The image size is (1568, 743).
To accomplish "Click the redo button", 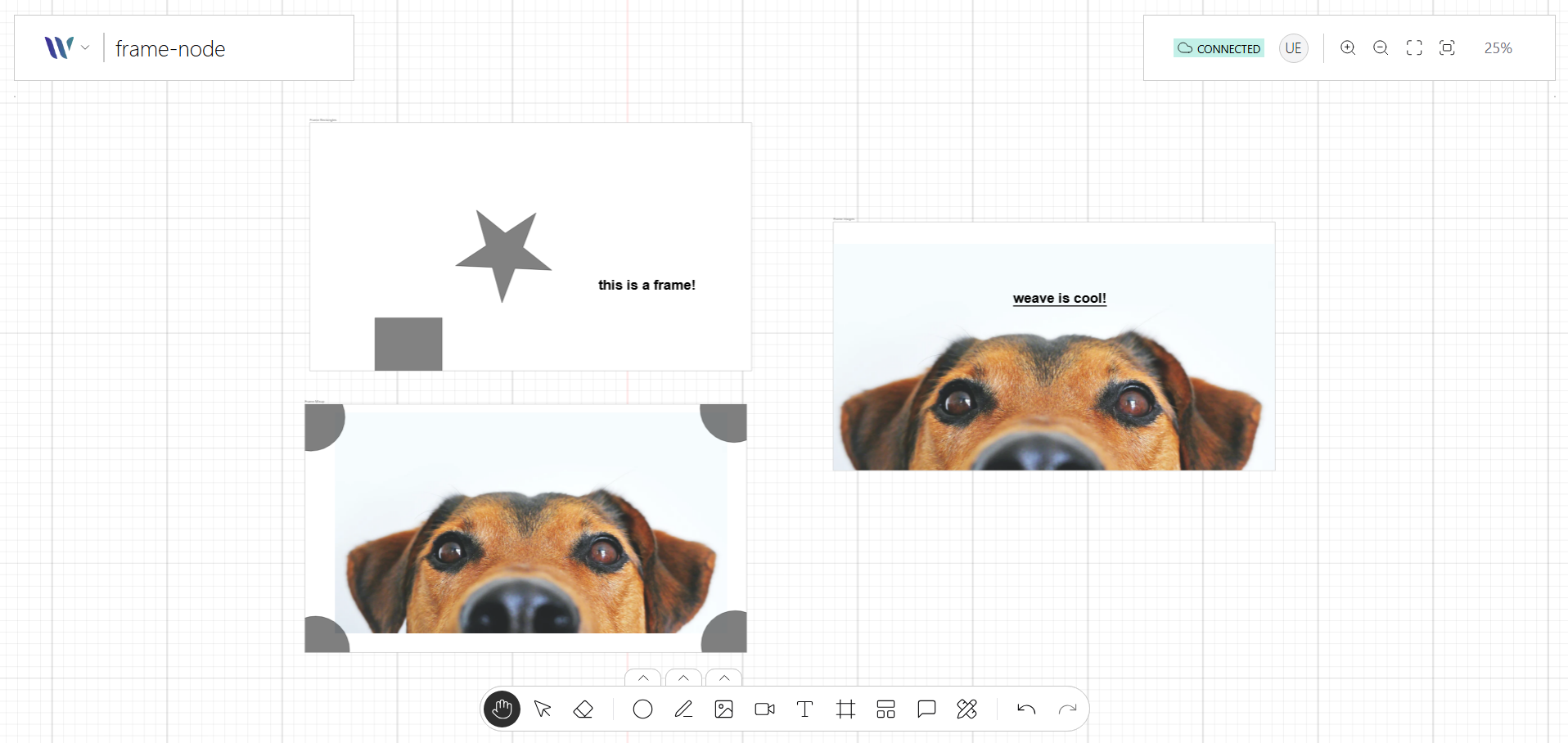I will (1069, 709).
